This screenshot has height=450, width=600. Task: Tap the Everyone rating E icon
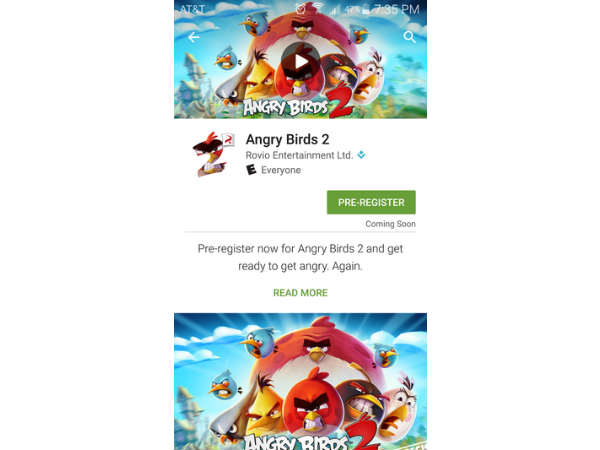coord(251,170)
